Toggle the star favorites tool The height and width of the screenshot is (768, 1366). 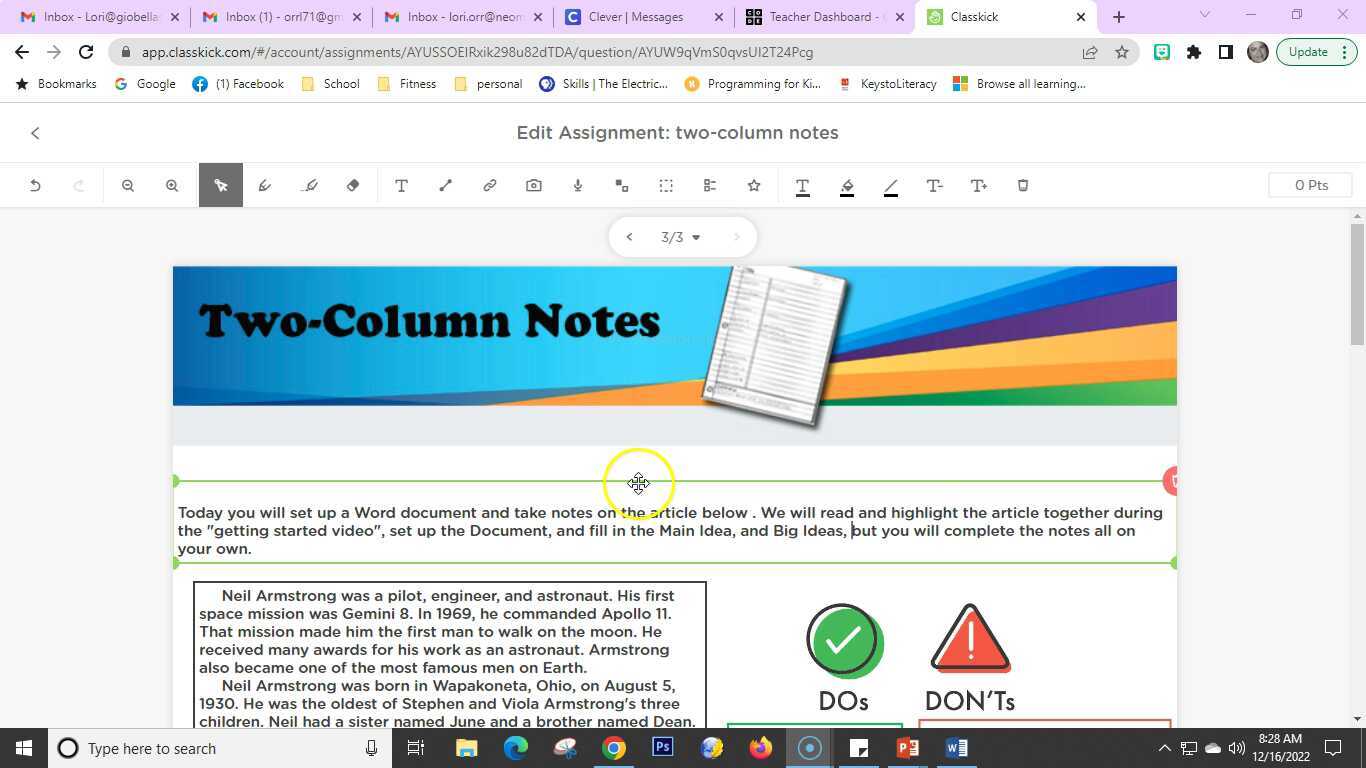click(x=753, y=185)
